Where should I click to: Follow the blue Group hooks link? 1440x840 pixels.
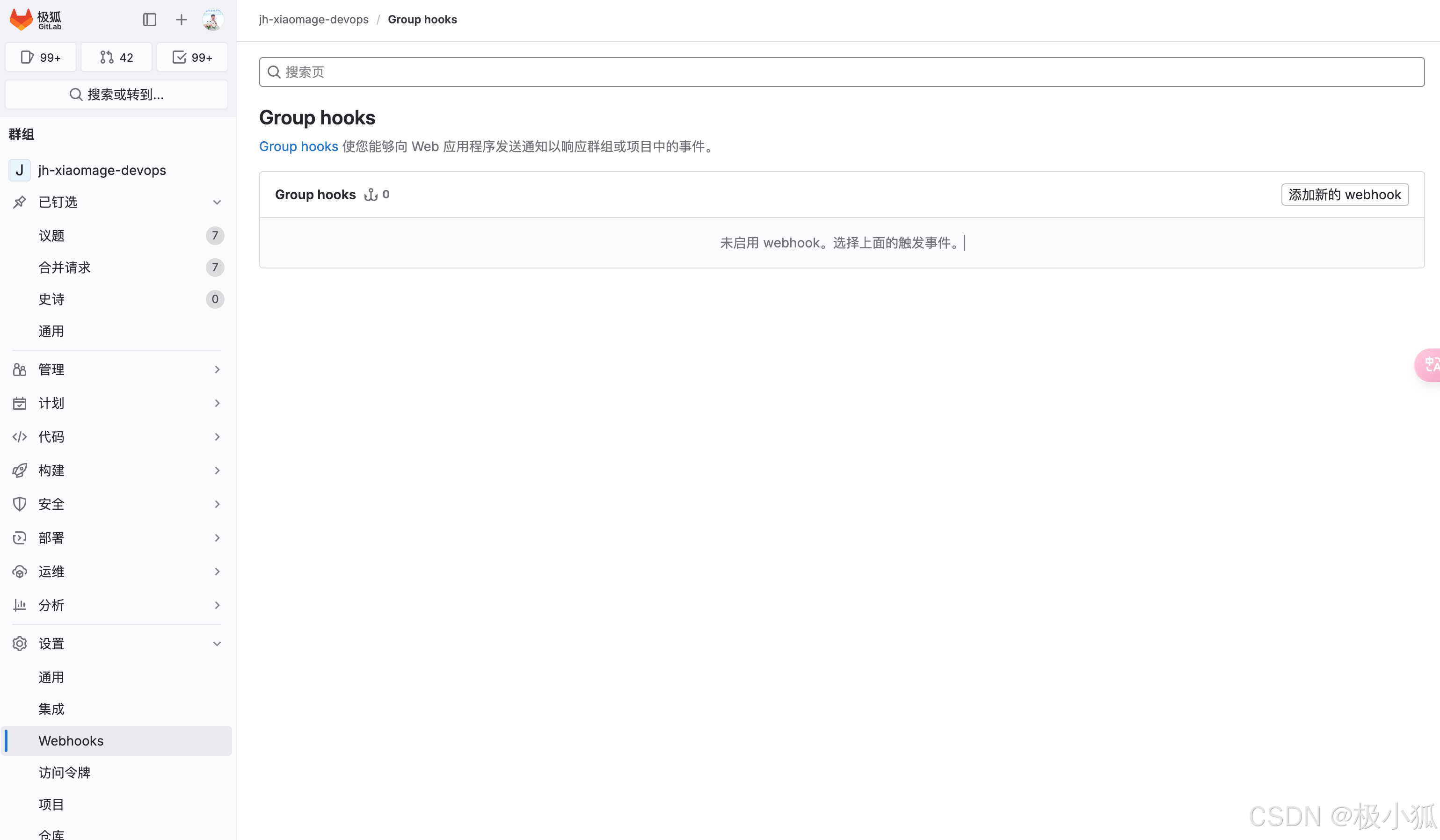coord(298,146)
